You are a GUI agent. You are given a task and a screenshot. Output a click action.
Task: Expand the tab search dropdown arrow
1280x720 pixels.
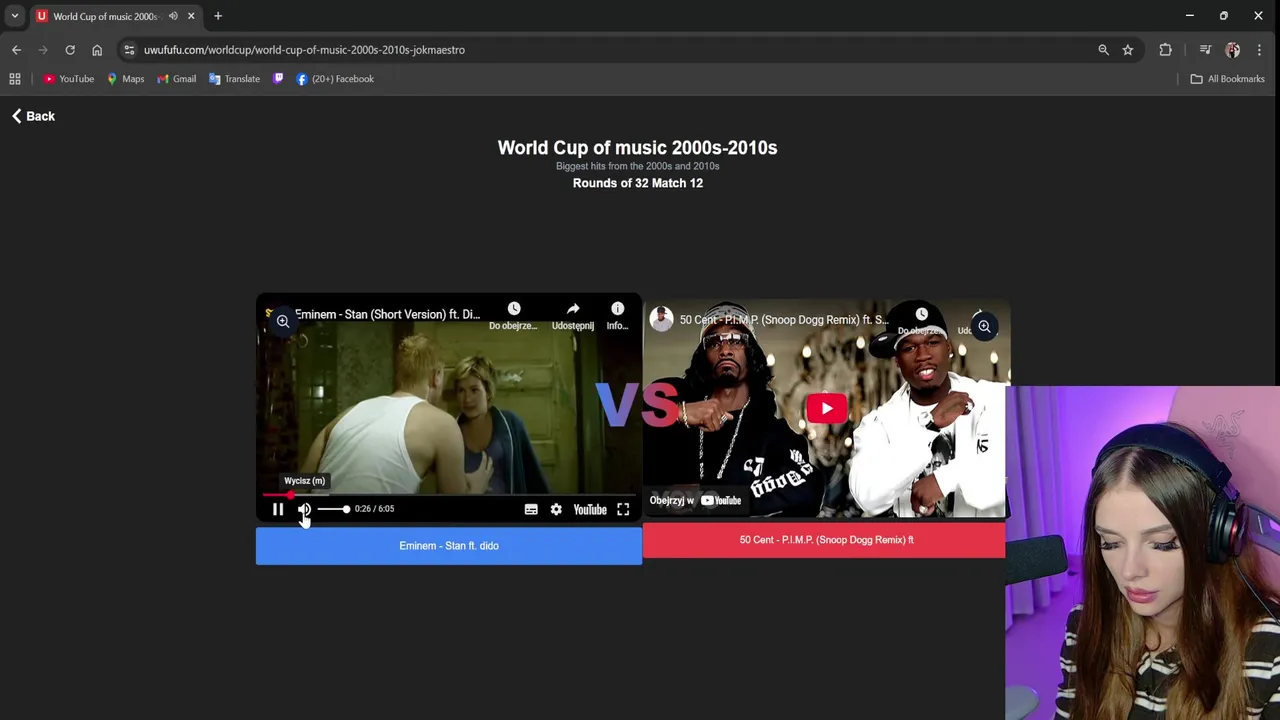point(15,16)
